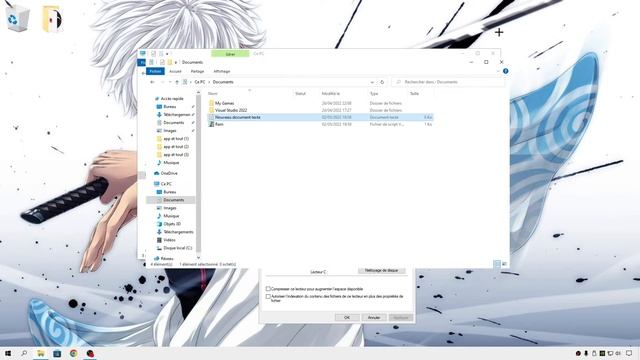Click the Rechercher dans Documents search box
The width and height of the screenshot is (640, 360).
[448, 82]
